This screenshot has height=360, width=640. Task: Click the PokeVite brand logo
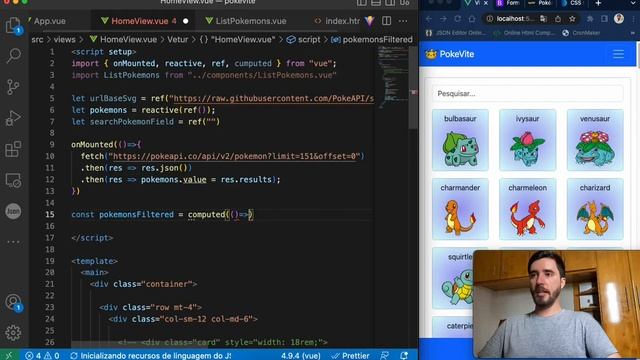click(450, 54)
